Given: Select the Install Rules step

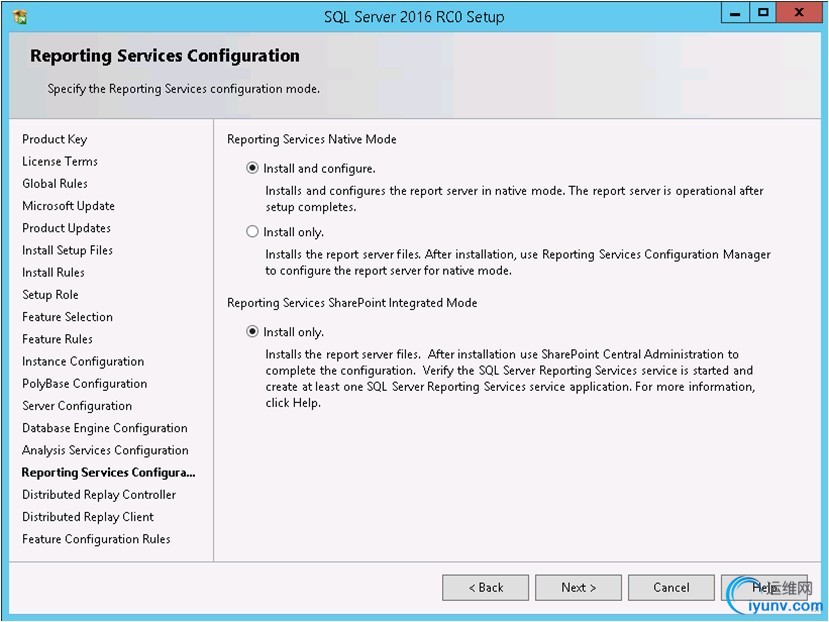Looking at the screenshot, I should 53,272.
